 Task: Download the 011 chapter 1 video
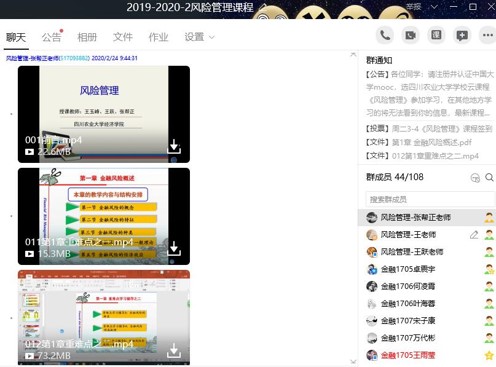(x=174, y=249)
